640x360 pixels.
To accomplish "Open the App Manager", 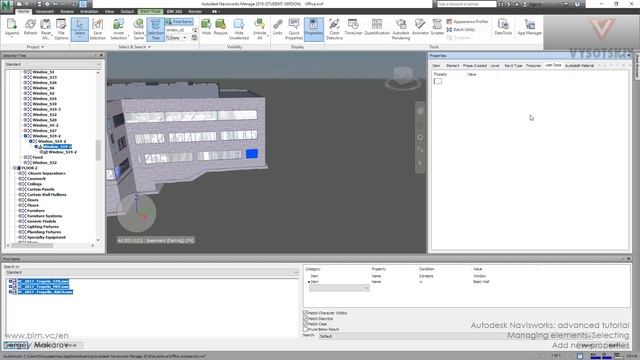I will tap(529, 27).
